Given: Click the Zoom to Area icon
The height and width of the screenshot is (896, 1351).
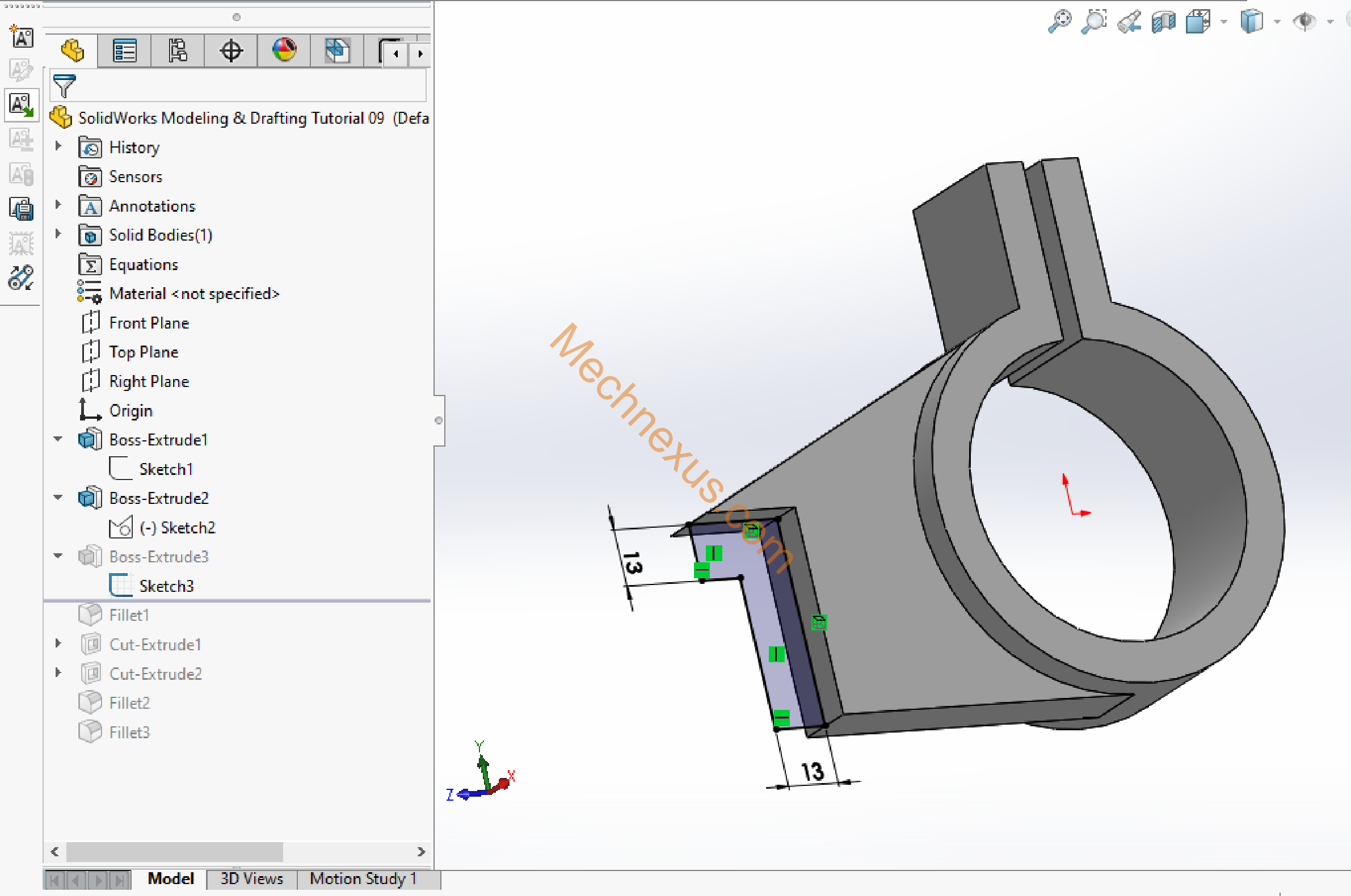Looking at the screenshot, I should point(1093,22).
